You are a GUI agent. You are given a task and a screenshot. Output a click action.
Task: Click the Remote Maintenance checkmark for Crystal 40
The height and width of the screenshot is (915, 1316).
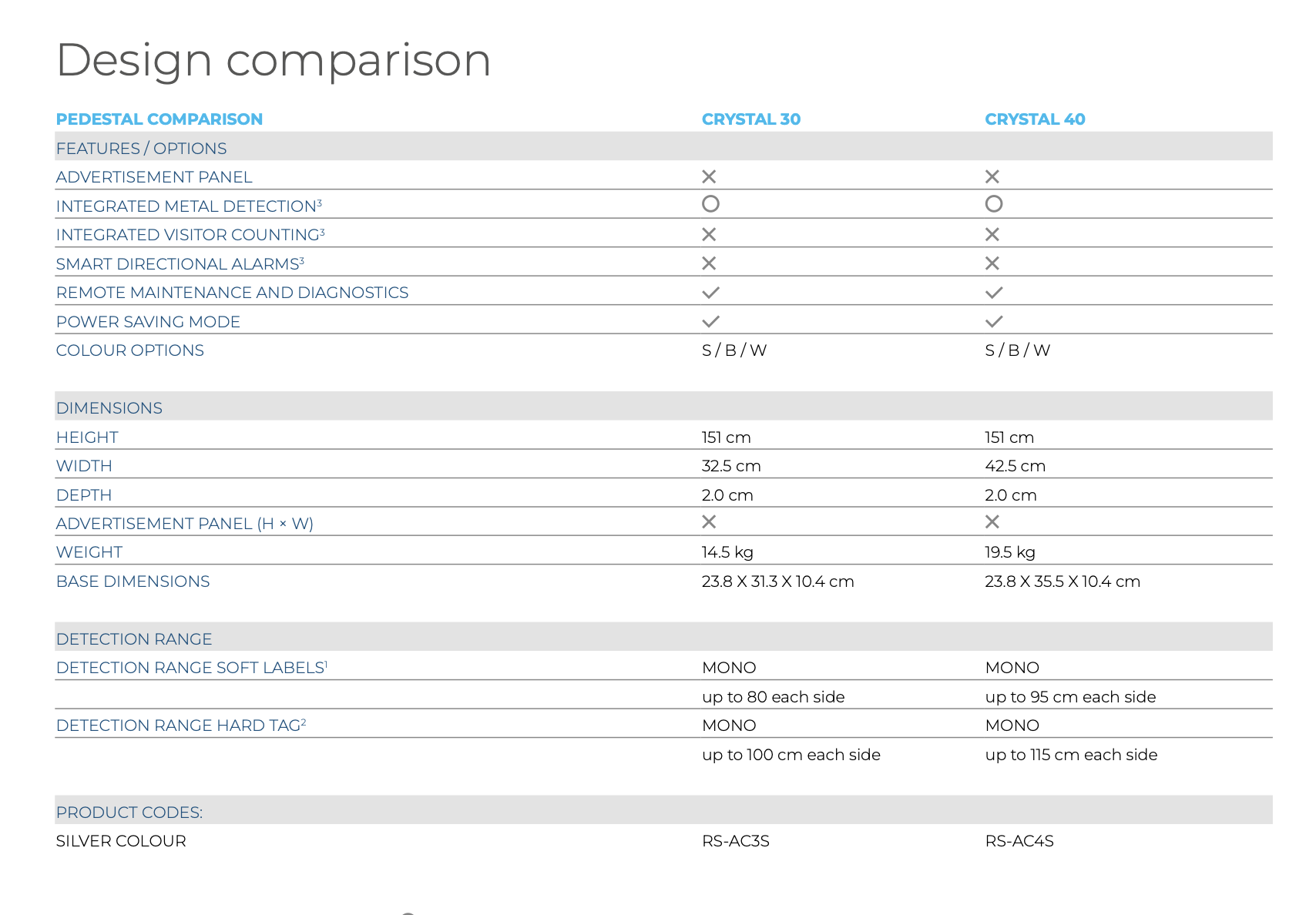click(994, 293)
